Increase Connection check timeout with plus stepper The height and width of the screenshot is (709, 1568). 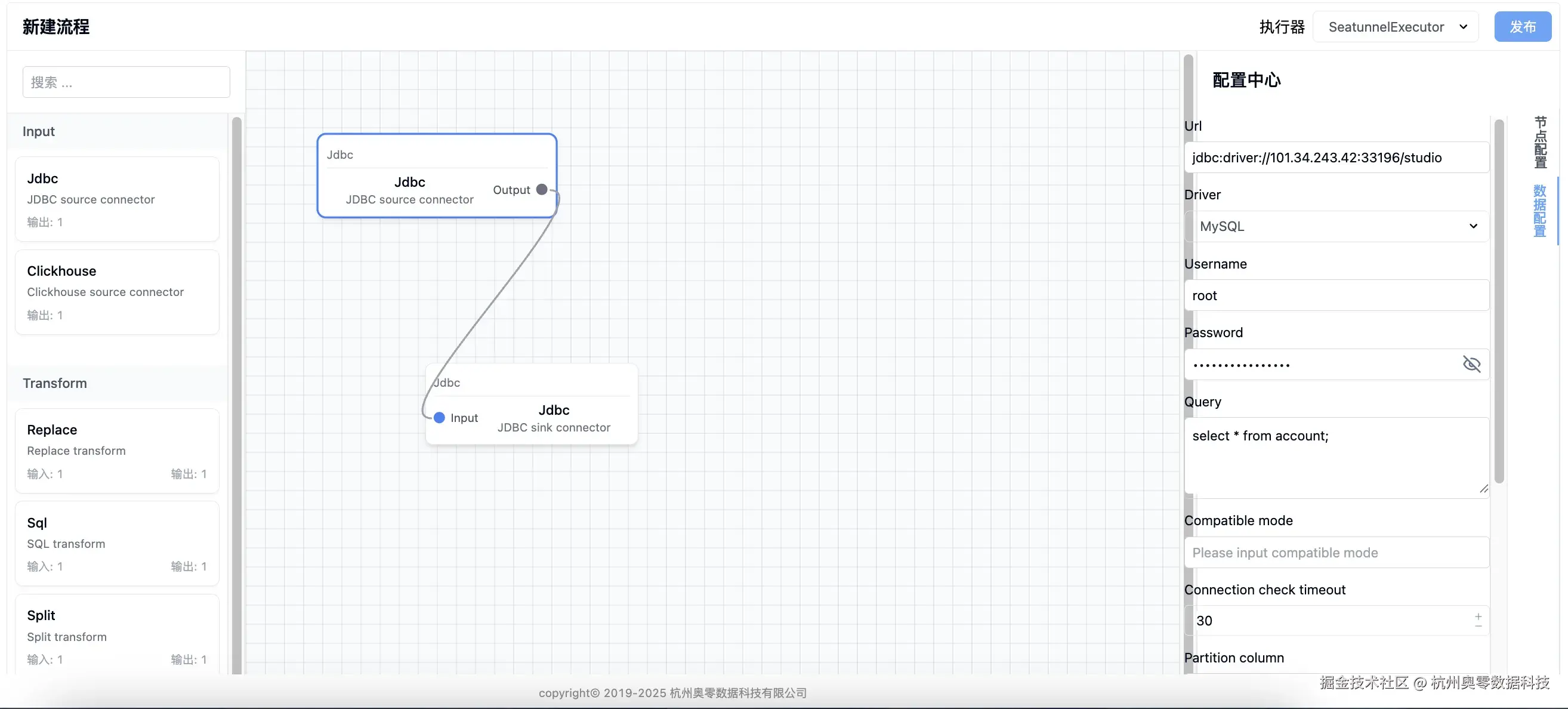pos(1479,616)
